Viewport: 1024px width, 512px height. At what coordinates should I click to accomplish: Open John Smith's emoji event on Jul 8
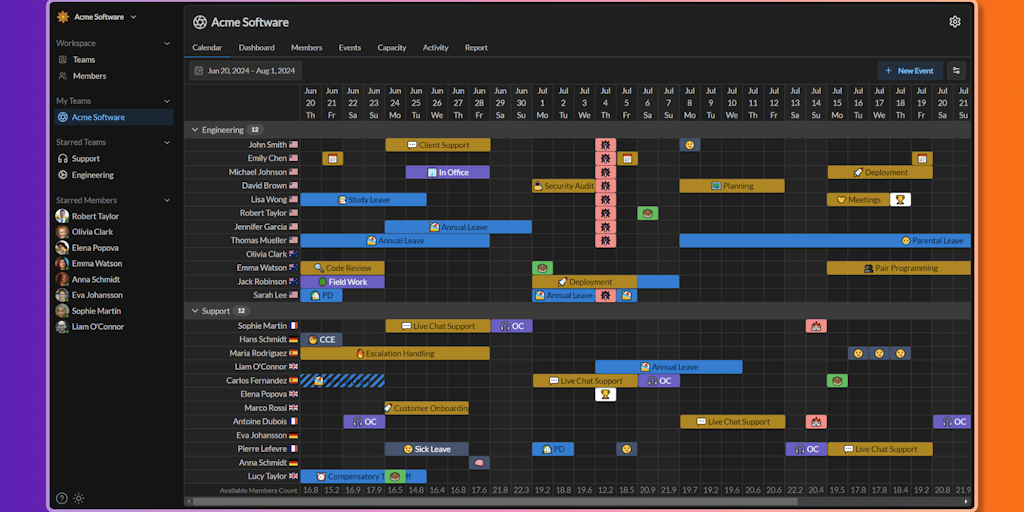(x=690, y=145)
